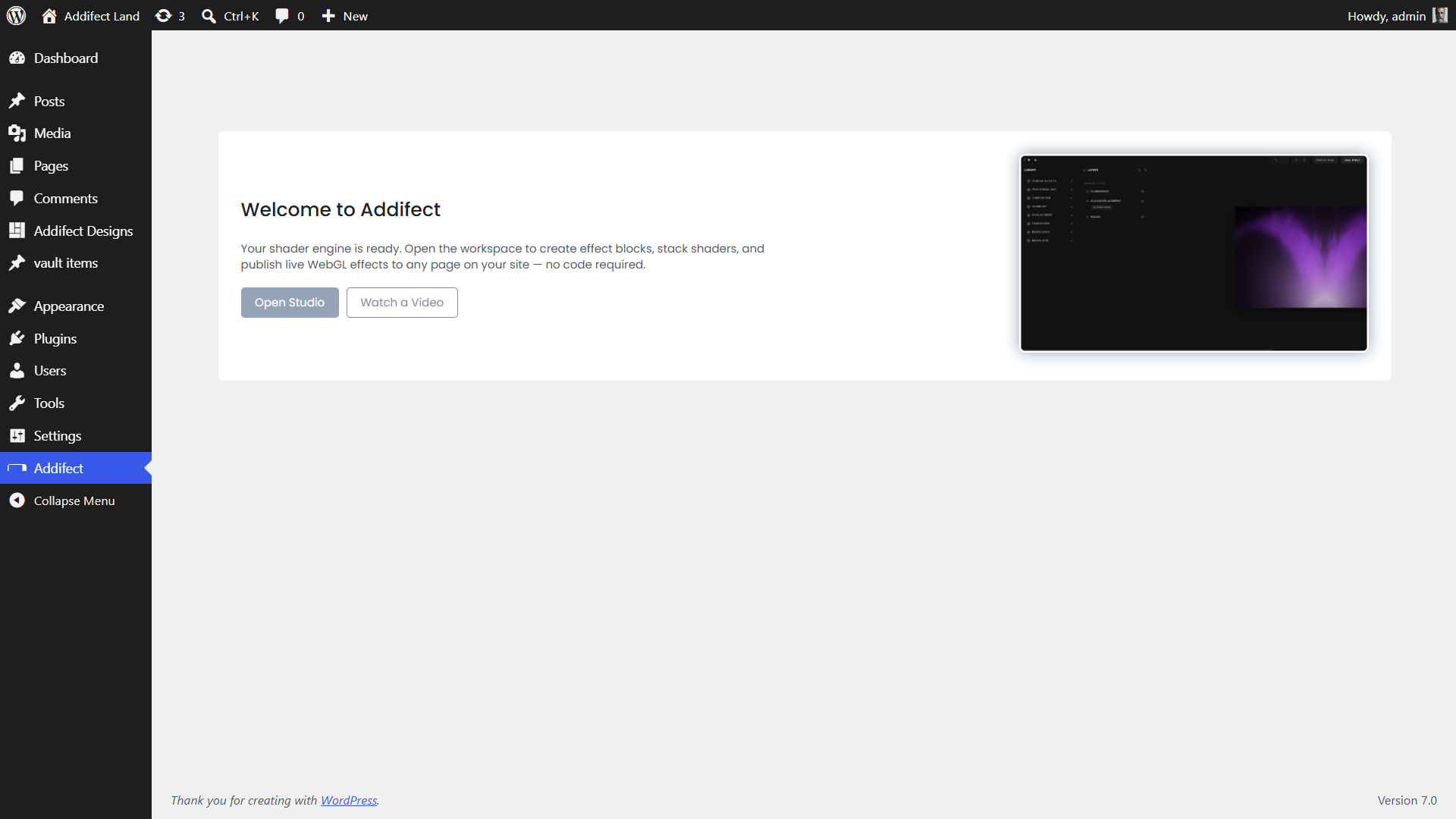The width and height of the screenshot is (1456, 819).
Task: Click the Media icon in sidebar
Action: pos(17,133)
